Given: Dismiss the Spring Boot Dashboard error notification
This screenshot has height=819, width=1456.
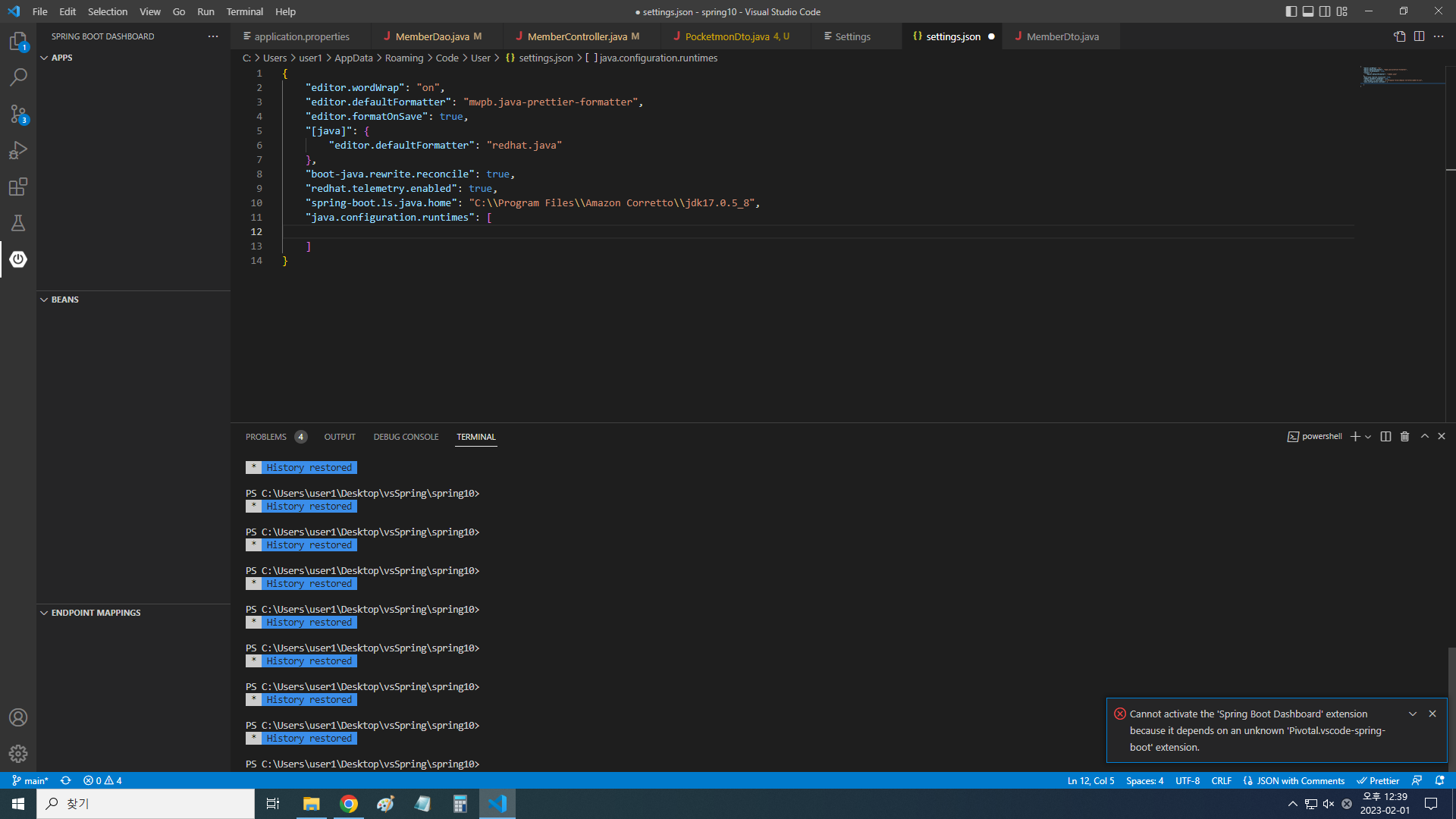Looking at the screenshot, I should tap(1432, 714).
